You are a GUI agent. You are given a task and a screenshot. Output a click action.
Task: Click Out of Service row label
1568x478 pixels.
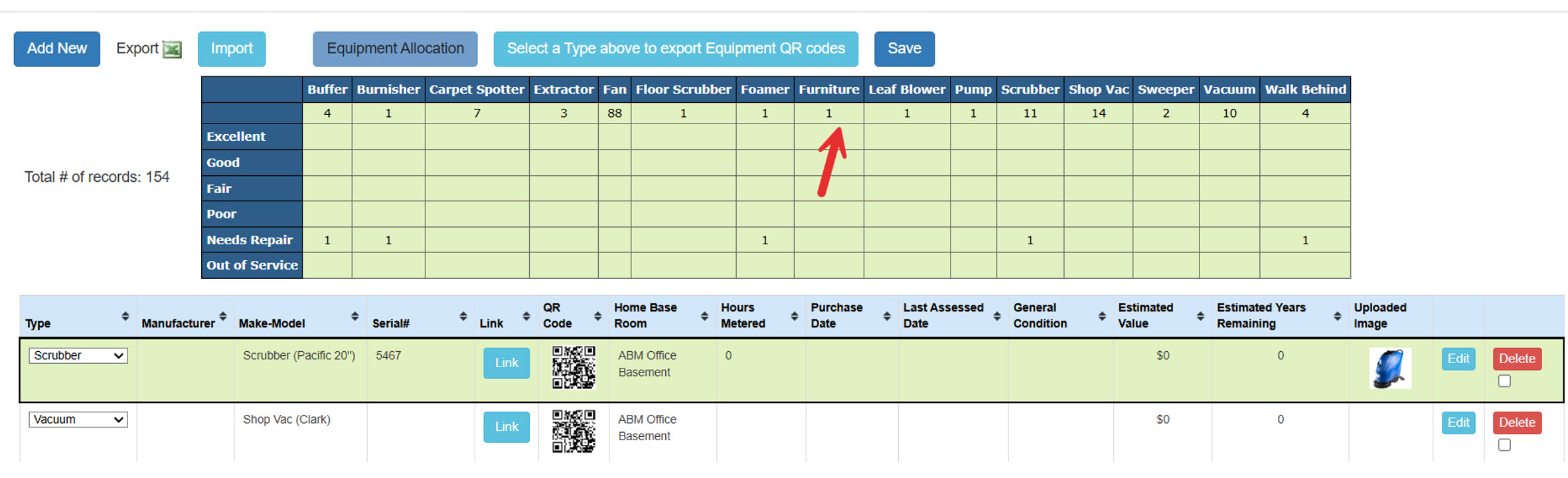coord(252,266)
